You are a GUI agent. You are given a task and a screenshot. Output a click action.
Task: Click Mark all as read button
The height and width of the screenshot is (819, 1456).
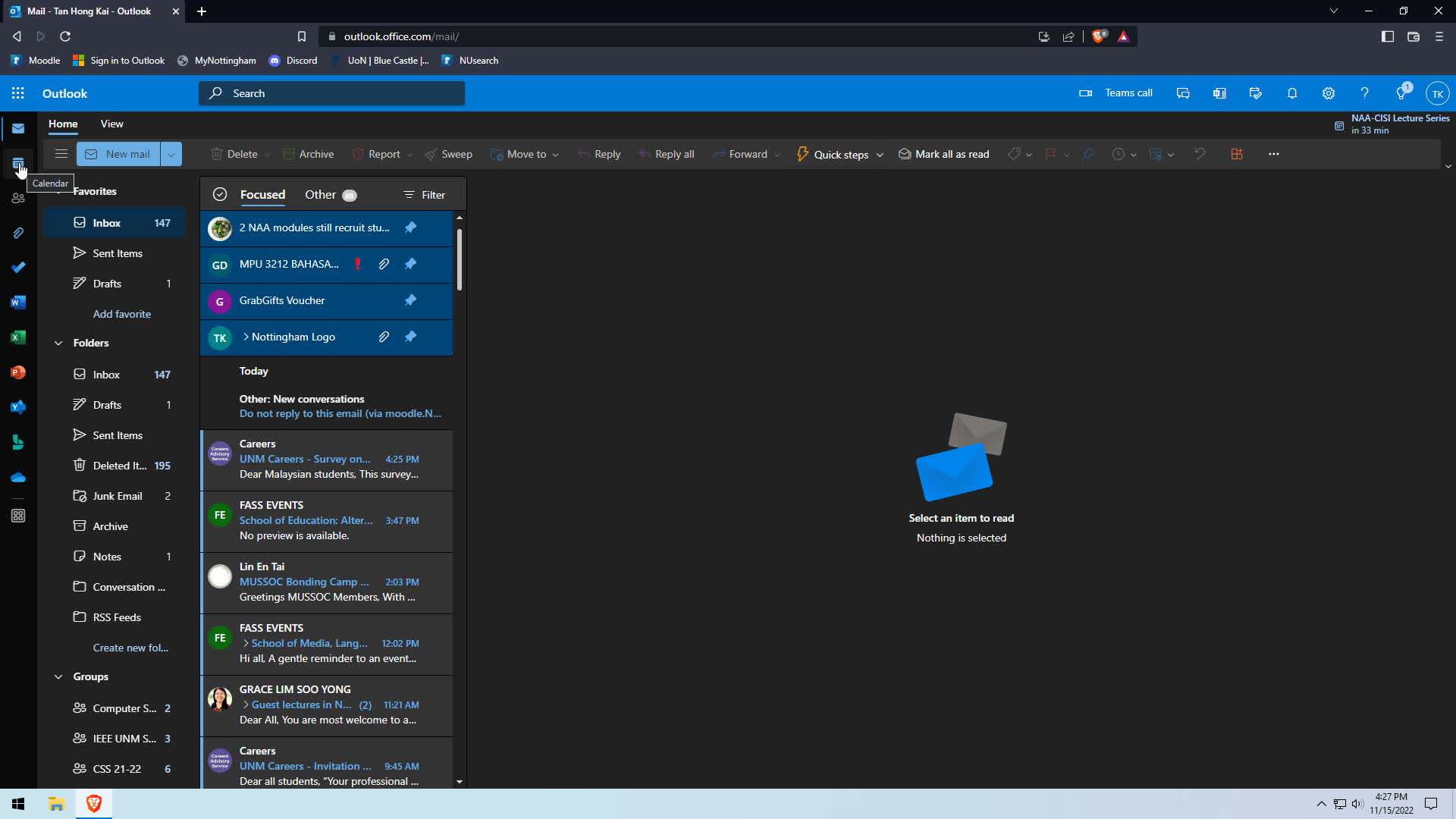pos(944,154)
